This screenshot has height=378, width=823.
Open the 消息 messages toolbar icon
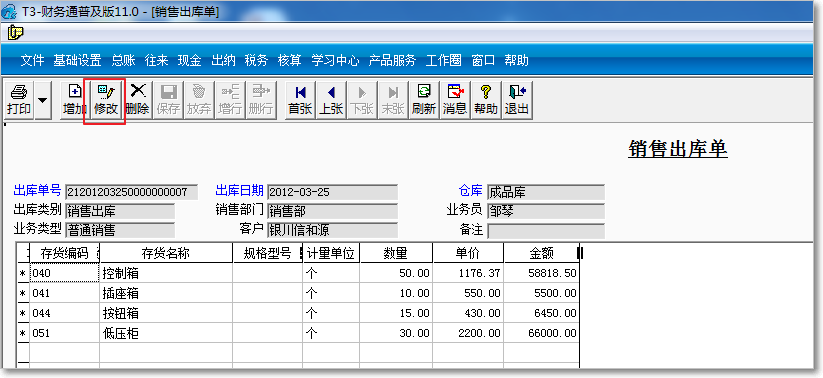[x=455, y=100]
